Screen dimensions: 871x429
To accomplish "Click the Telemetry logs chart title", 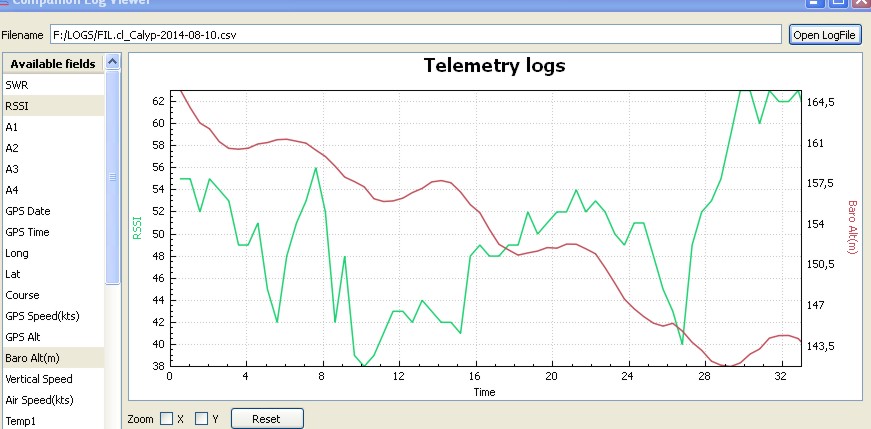I will pyautogui.click(x=494, y=67).
